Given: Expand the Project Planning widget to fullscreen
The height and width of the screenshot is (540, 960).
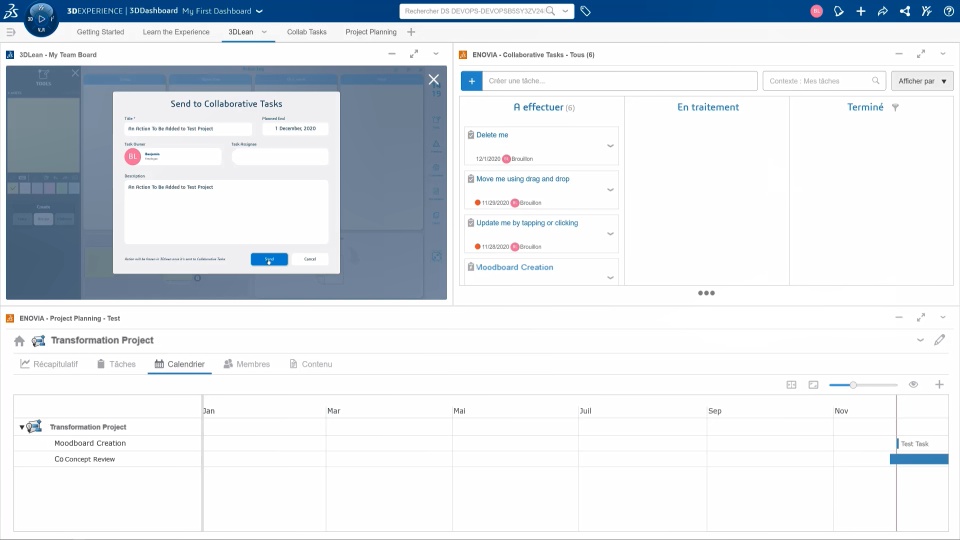Looking at the screenshot, I should pyautogui.click(x=920, y=317).
